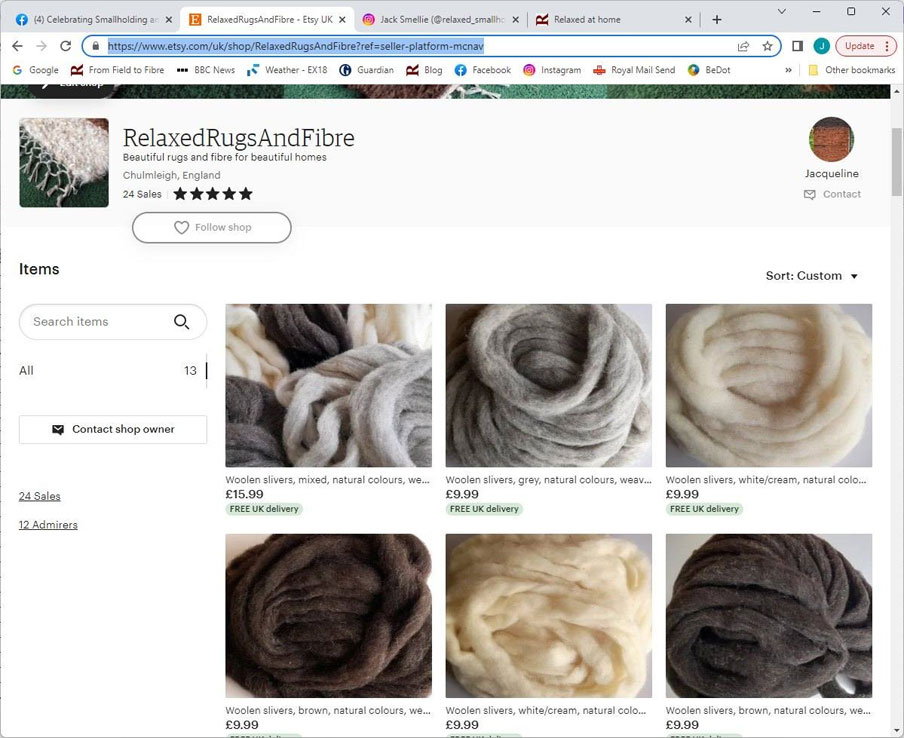Click the magnifying glass search icon

click(182, 322)
